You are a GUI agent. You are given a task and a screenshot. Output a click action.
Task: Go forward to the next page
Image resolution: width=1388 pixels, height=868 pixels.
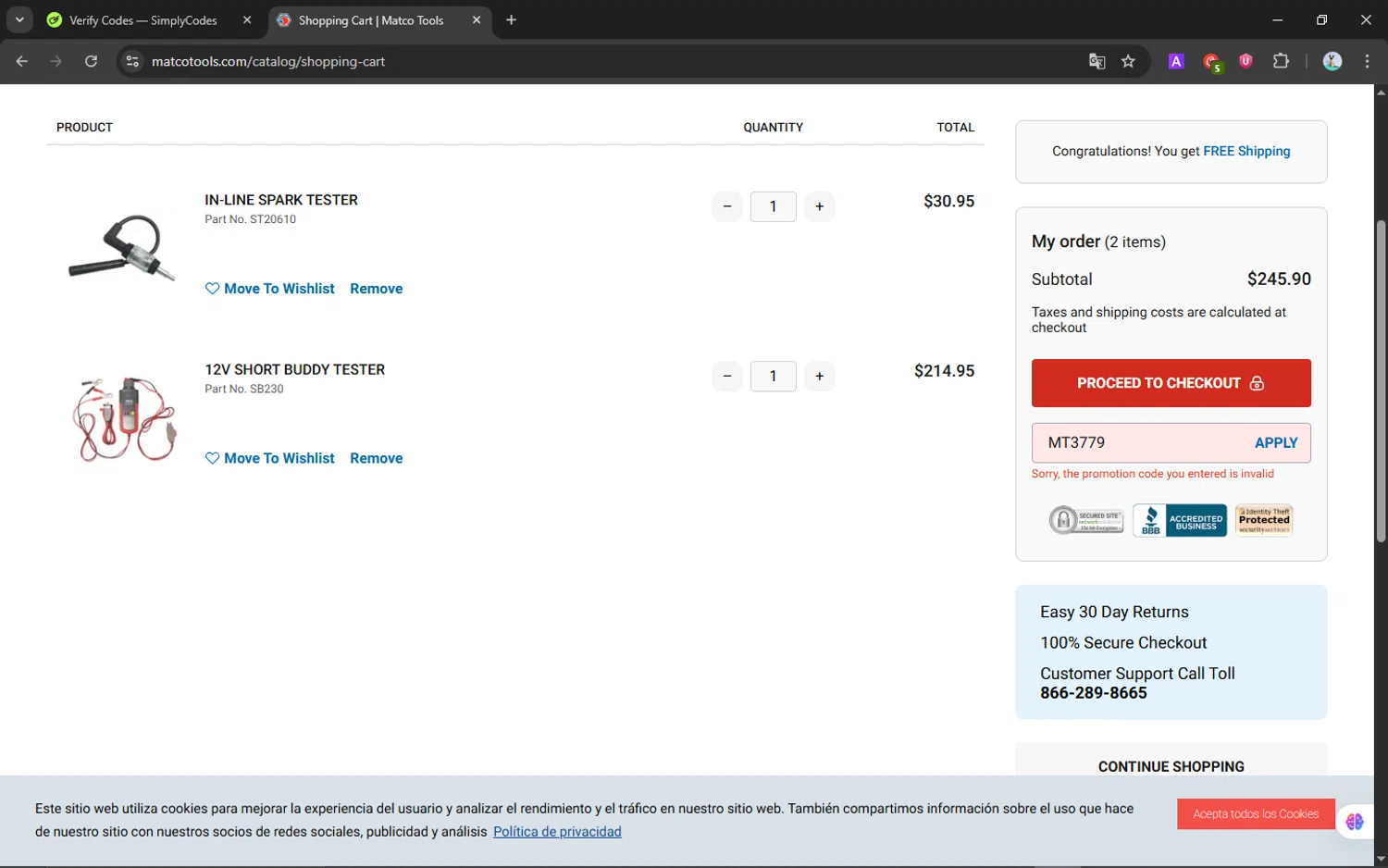[x=56, y=61]
